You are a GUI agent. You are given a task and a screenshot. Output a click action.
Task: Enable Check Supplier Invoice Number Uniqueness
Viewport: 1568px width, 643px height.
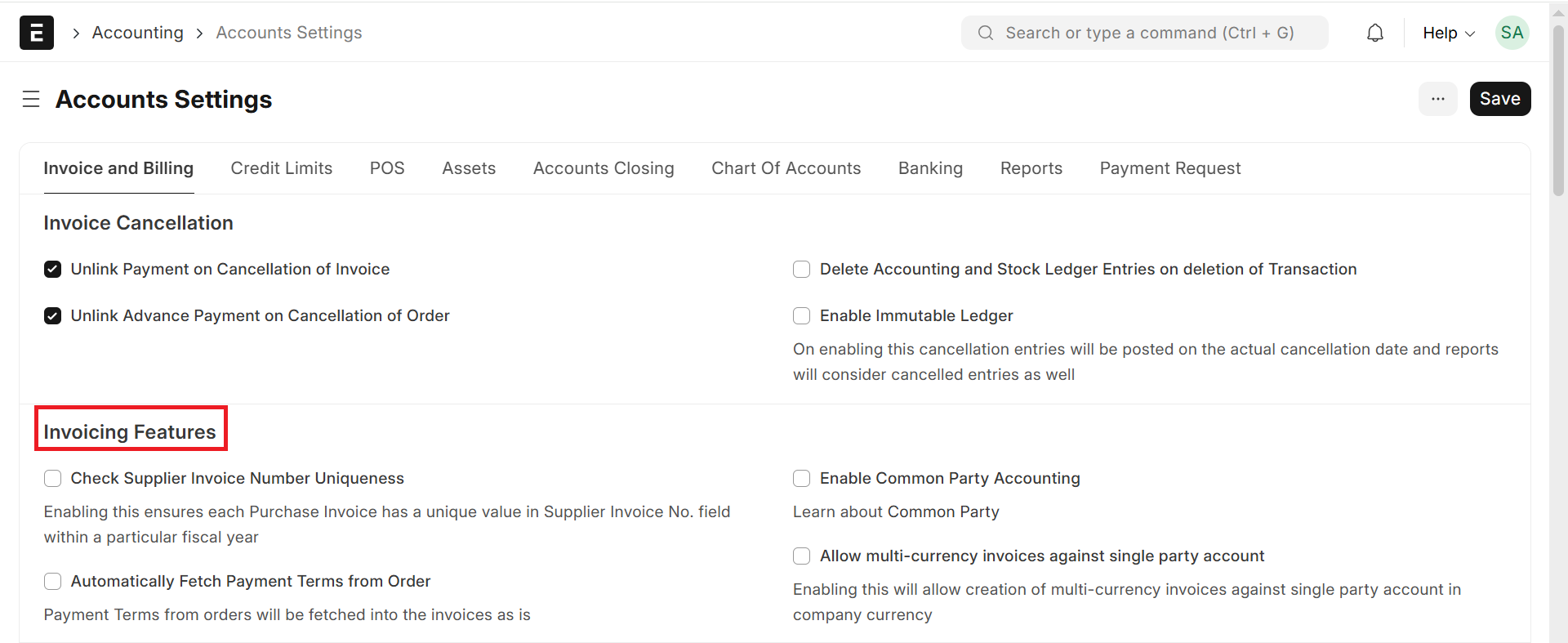(x=53, y=479)
